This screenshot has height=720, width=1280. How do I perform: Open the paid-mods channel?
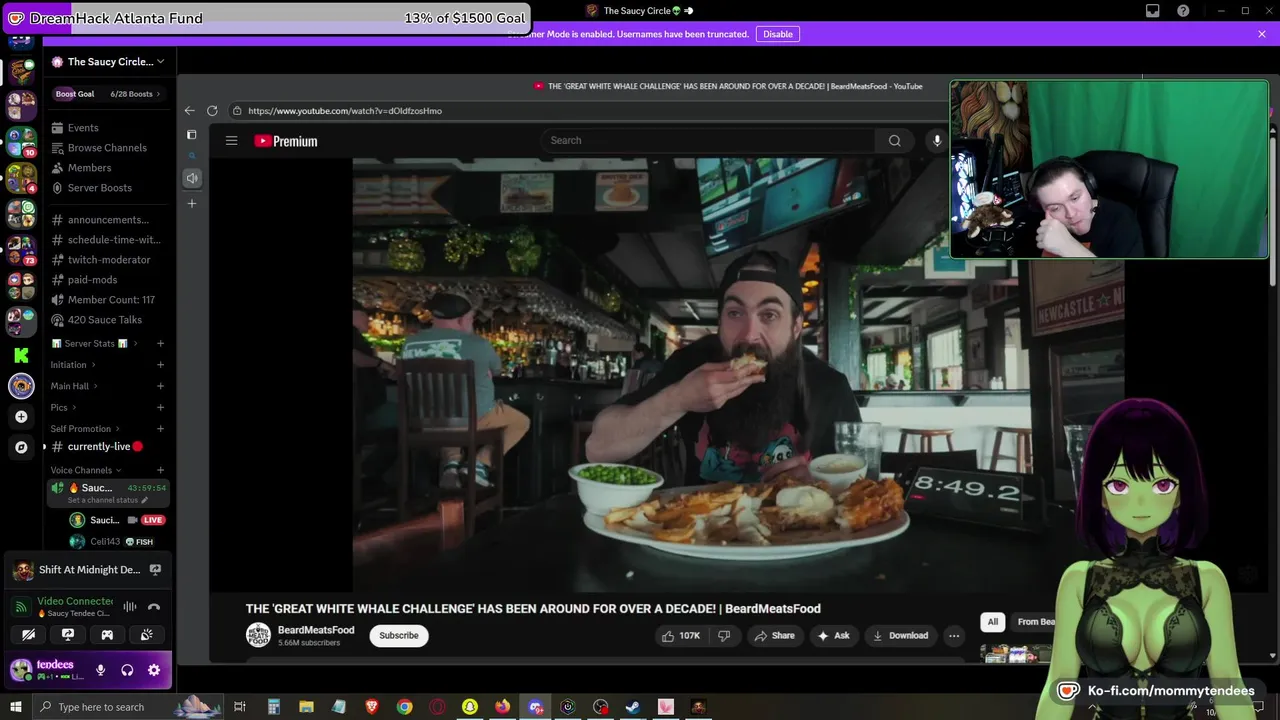point(92,280)
